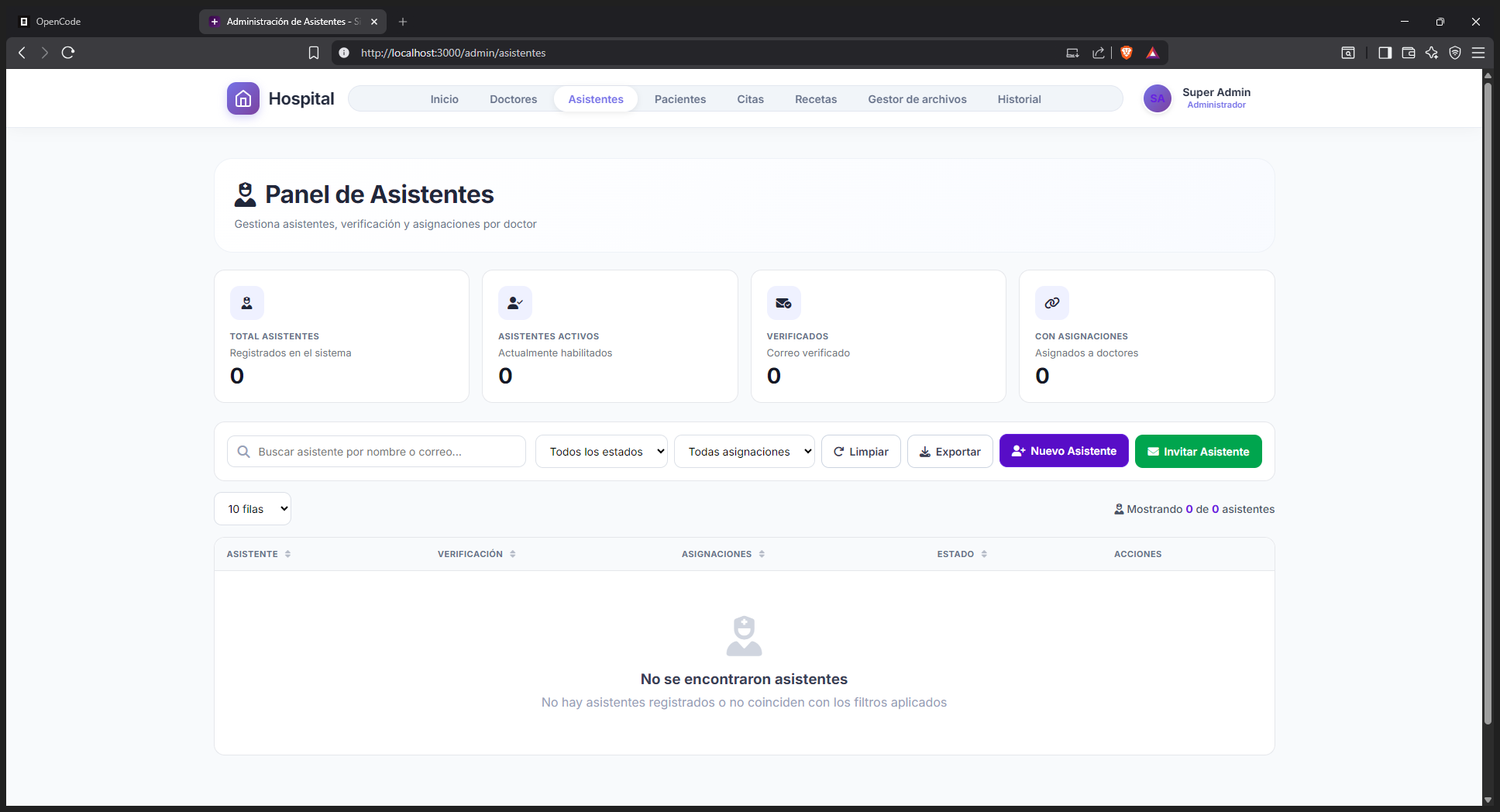Expand the 10 filas rows selector
The image size is (1500, 812).
(253, 509)
